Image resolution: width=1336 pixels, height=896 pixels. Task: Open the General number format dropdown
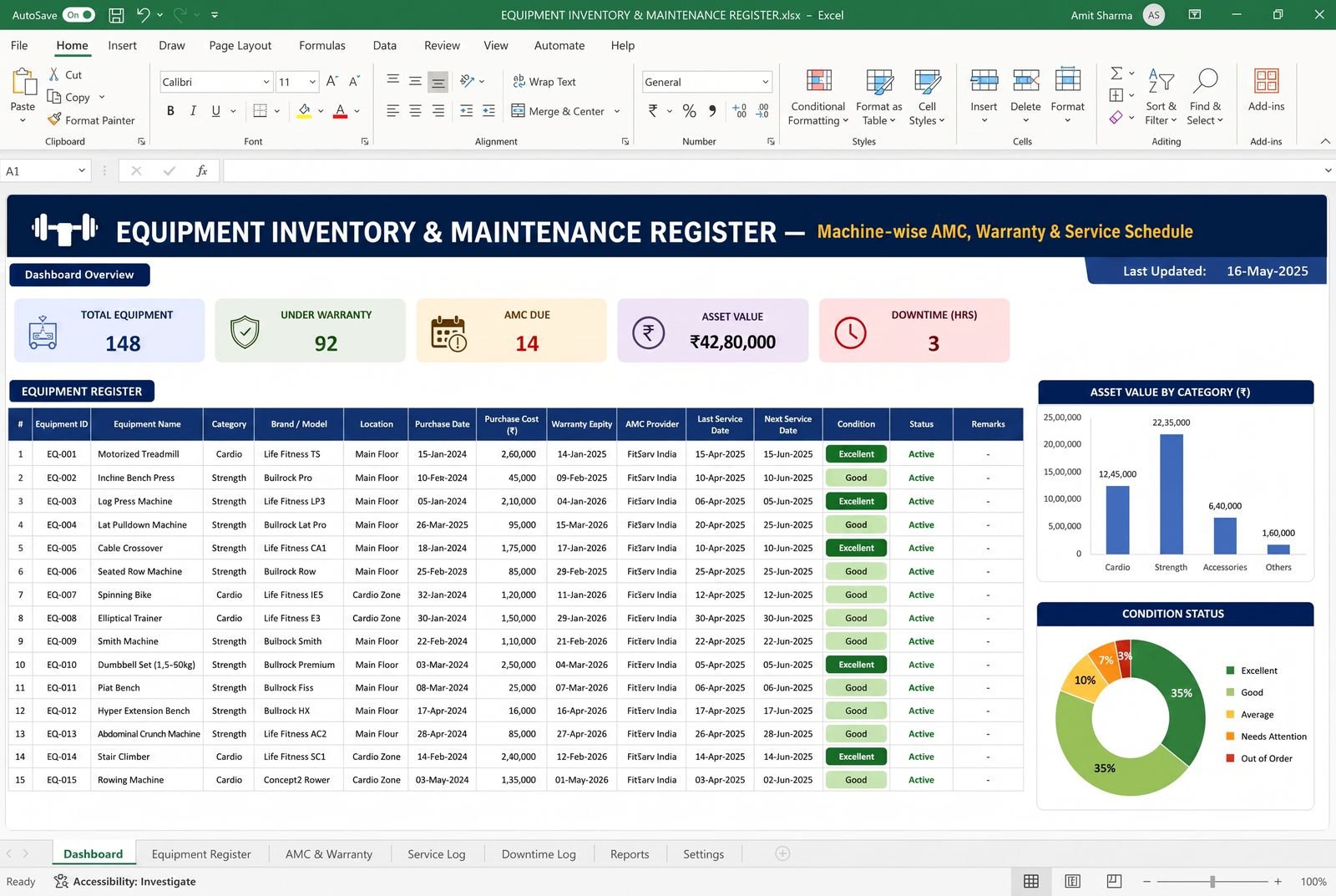tap(766, 82)
